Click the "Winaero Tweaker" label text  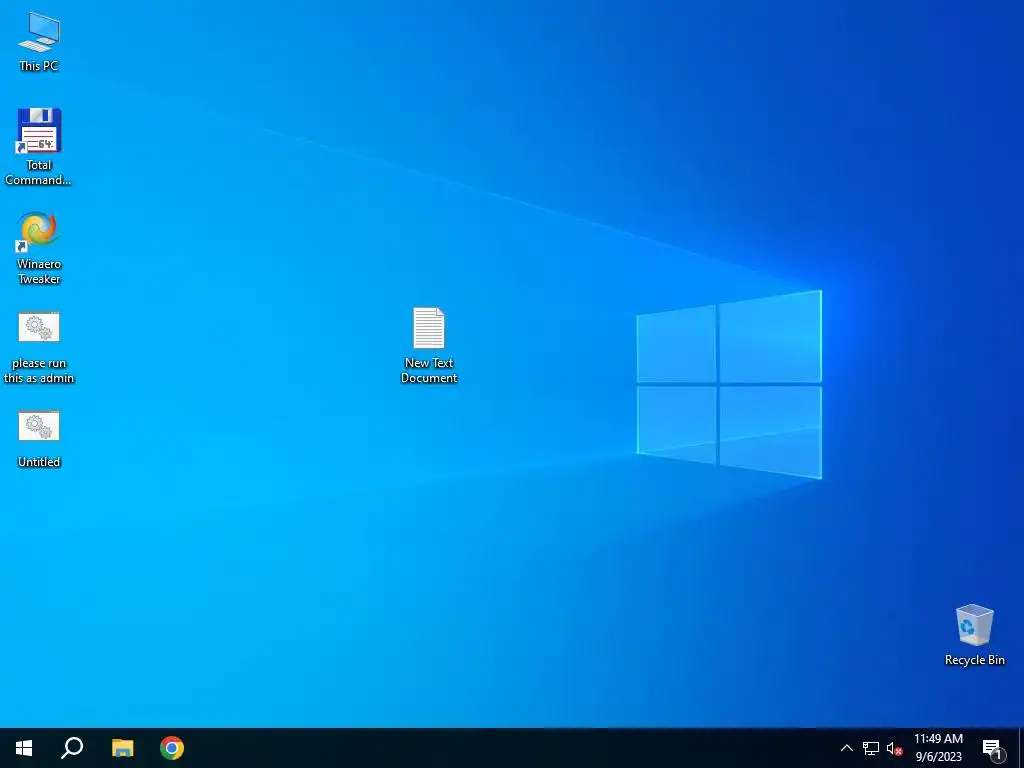click(39, 271)
